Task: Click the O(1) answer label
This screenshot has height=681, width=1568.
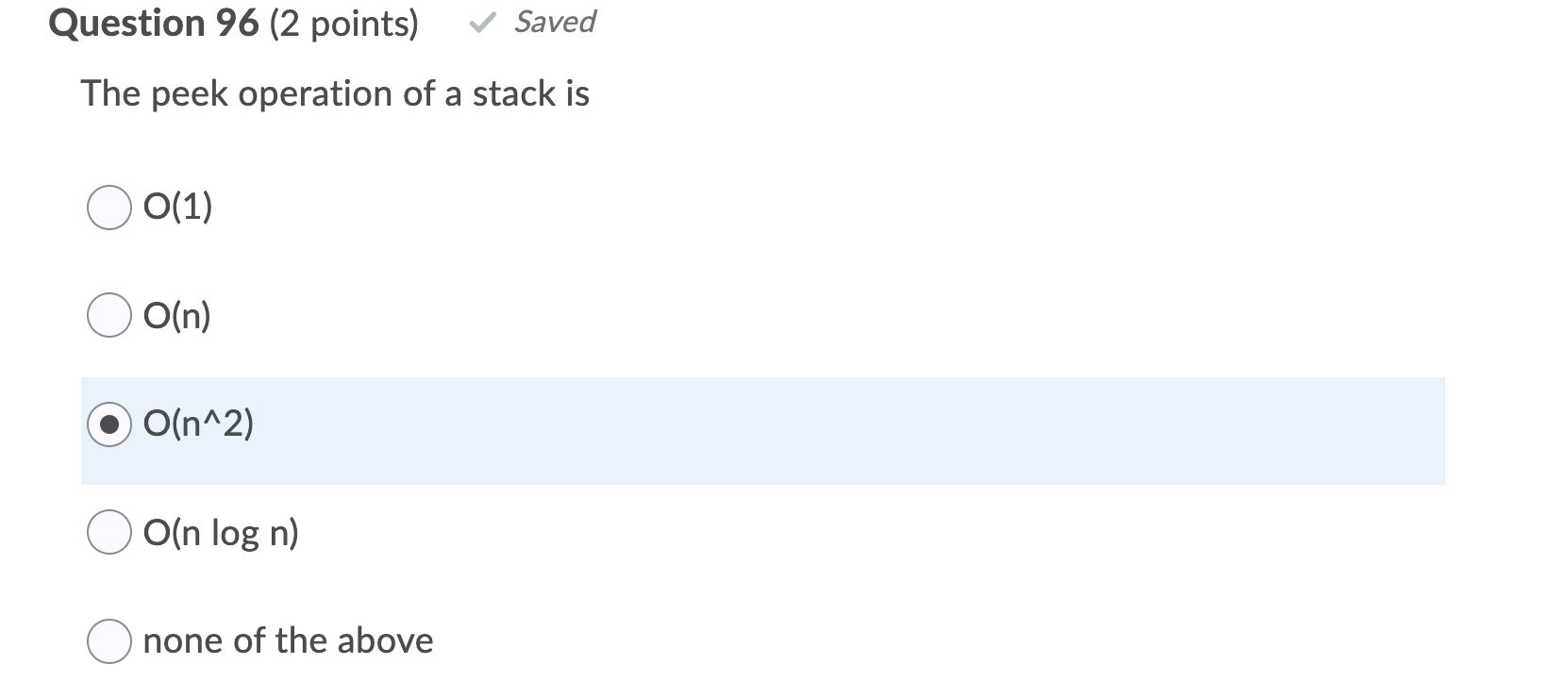Action: click(177, 206)
